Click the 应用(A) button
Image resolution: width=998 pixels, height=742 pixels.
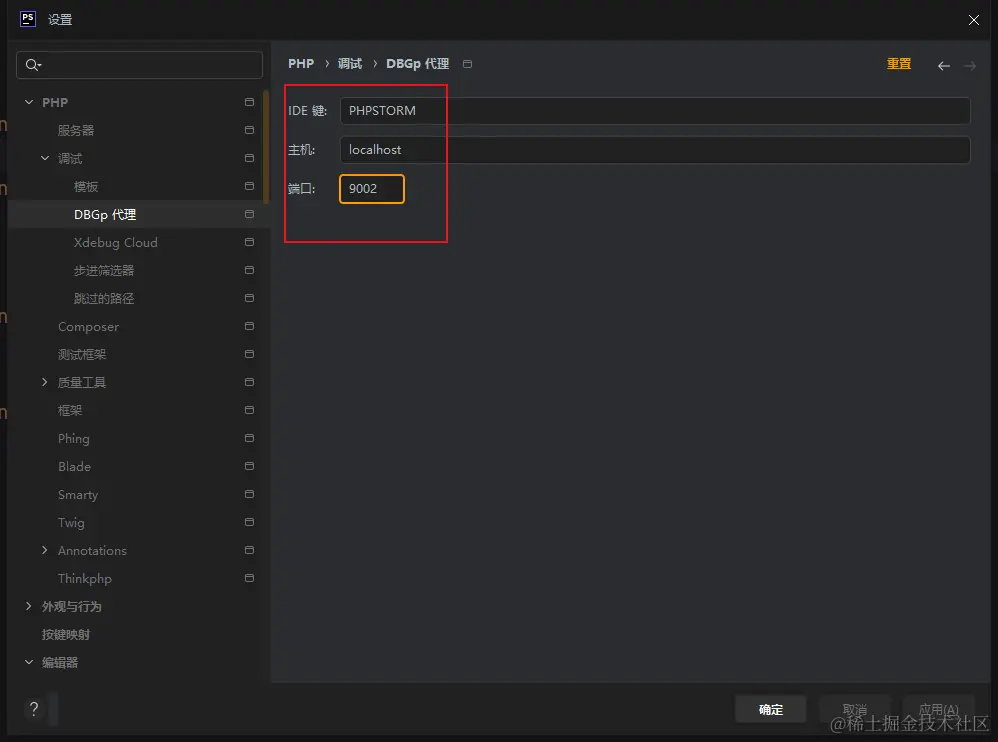pos(939,709)
